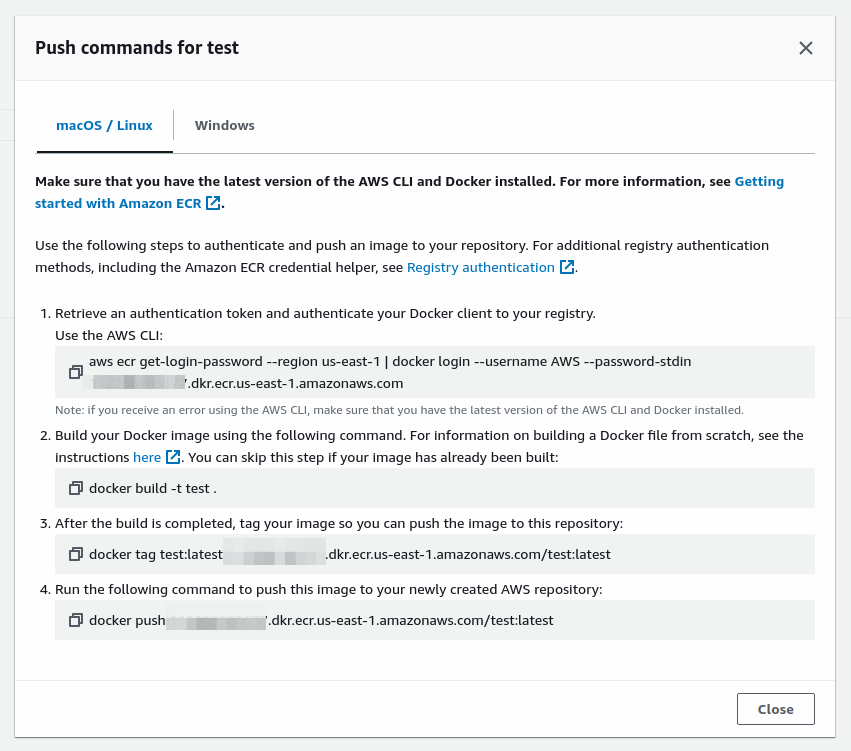Click external link icon after Amazon ECR

click(213, 203)
